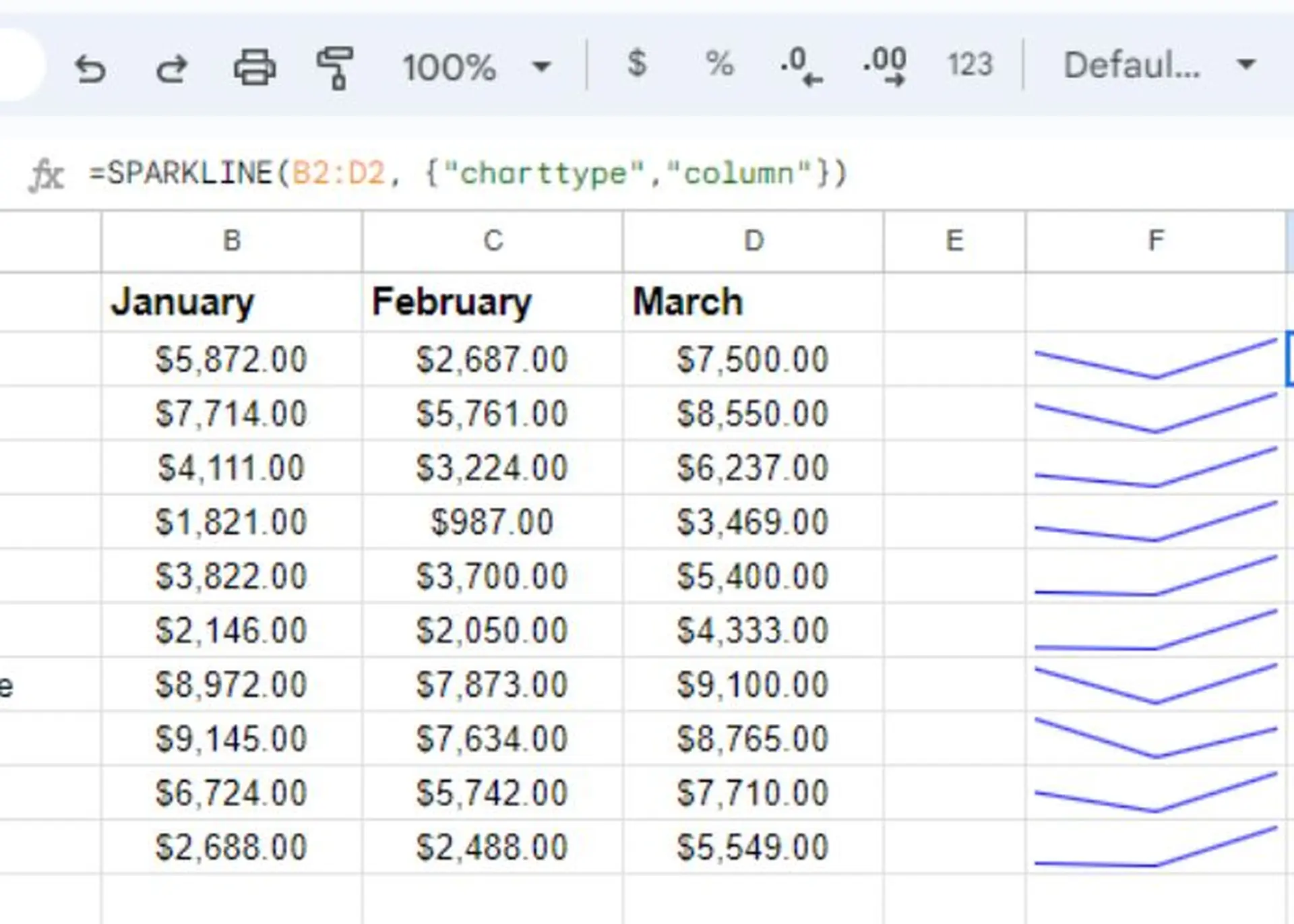Click the cell containing $7,500.00
Screen dimensions: 1294x924
(753, 359)
